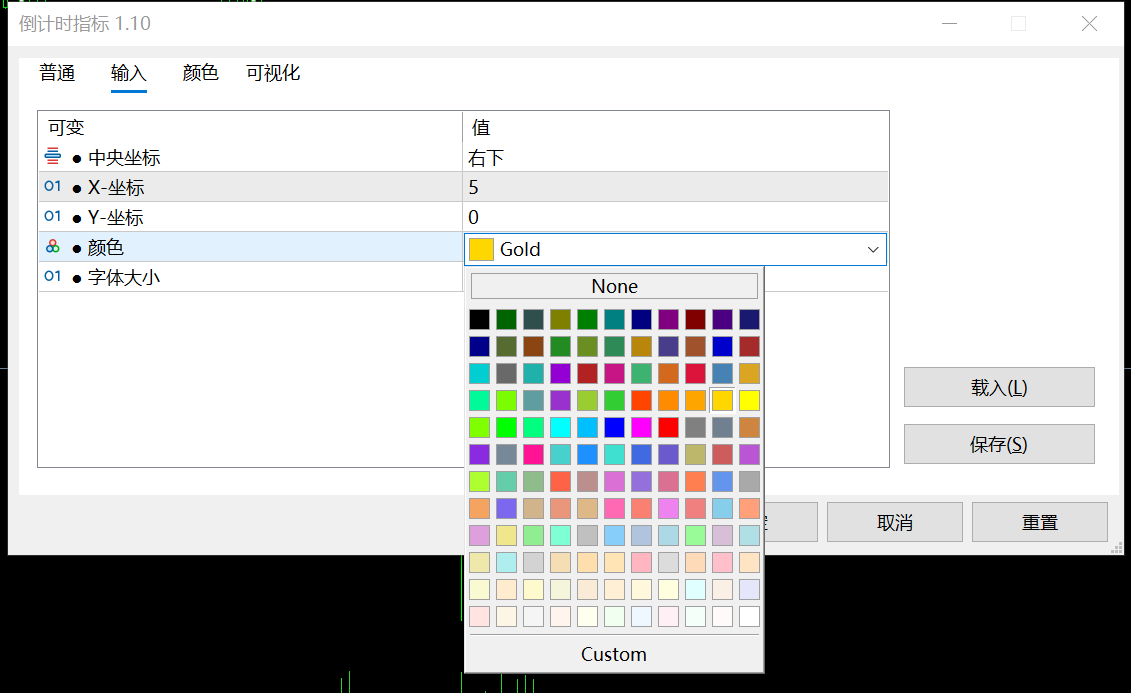The width and height of the screenshot is (1131, 693).
Task: Close the 倒计时指标 dialog window
Action: pos(1089,24)
